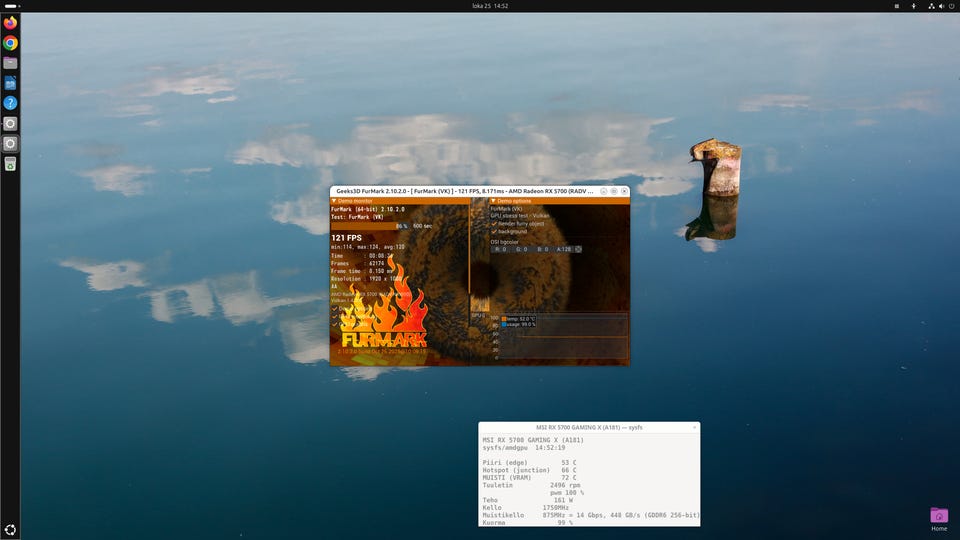Open the clock showing loka 25 14:52
The image size is (960, 540).
point(490,6)
